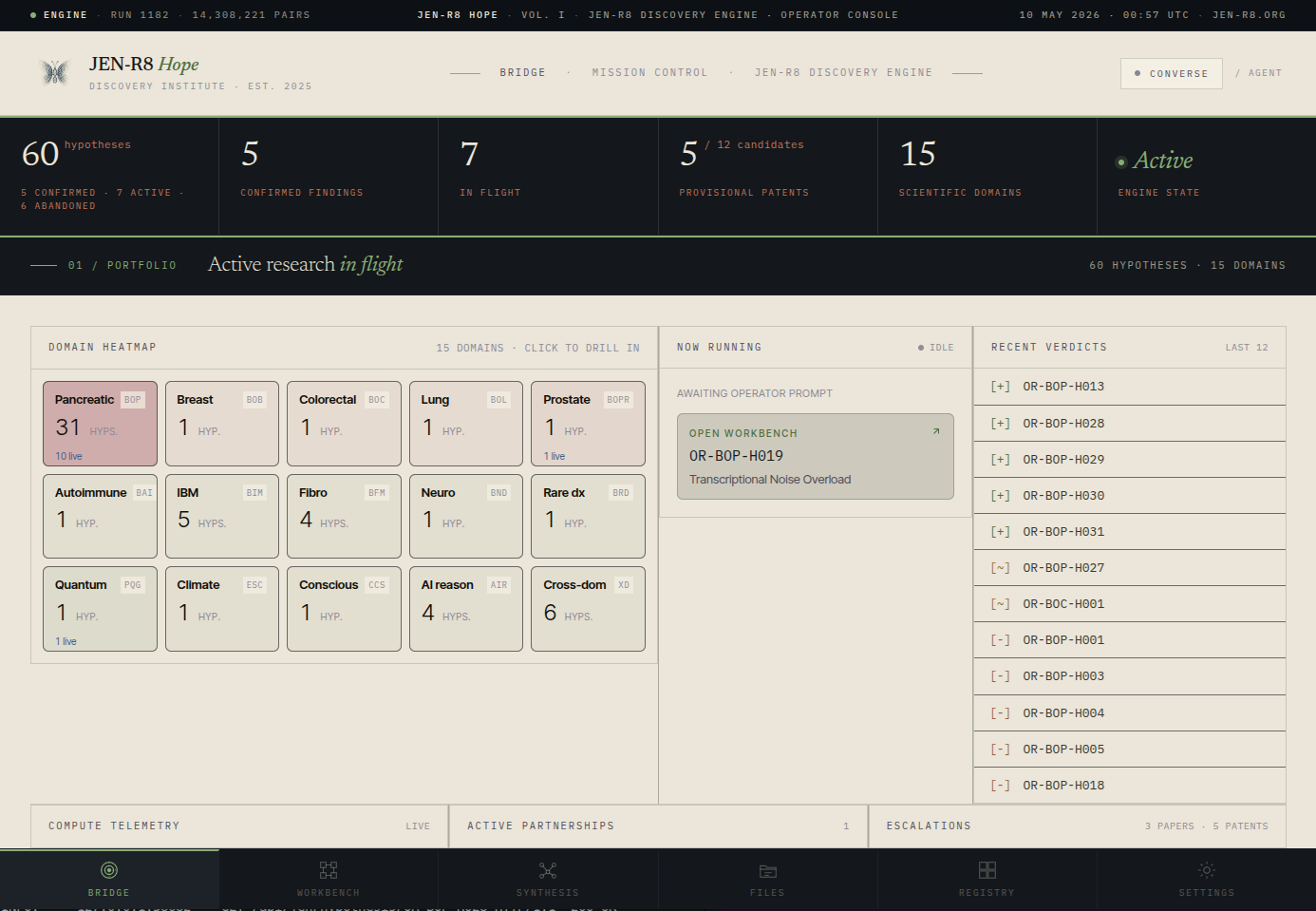This screenshot has width=1316, height=911.
Task: Click the Converse button
Action: (x=1172, y=73)
